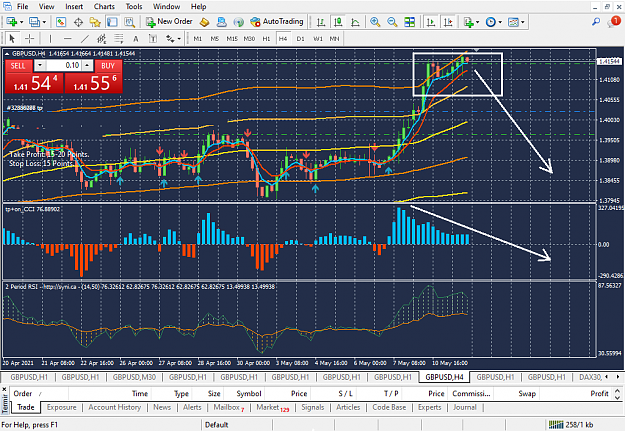Image resolution: width=625 pixels, height=431 pixels.
Task: Open the Account History terminal tab
Action: [x=115, y=407]
